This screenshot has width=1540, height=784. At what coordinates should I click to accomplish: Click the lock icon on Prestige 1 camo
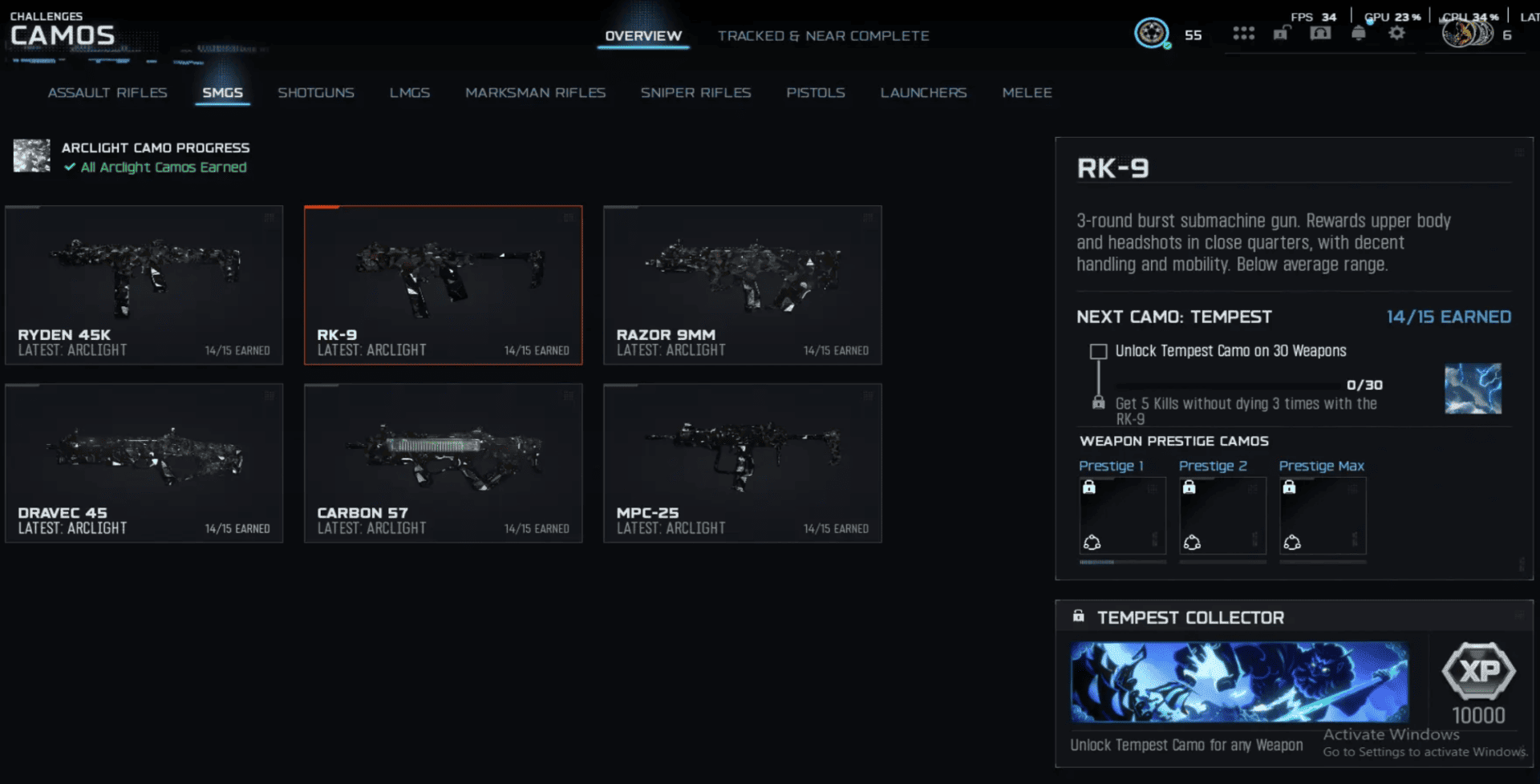pyautogui.click(x=1089, y=487)
